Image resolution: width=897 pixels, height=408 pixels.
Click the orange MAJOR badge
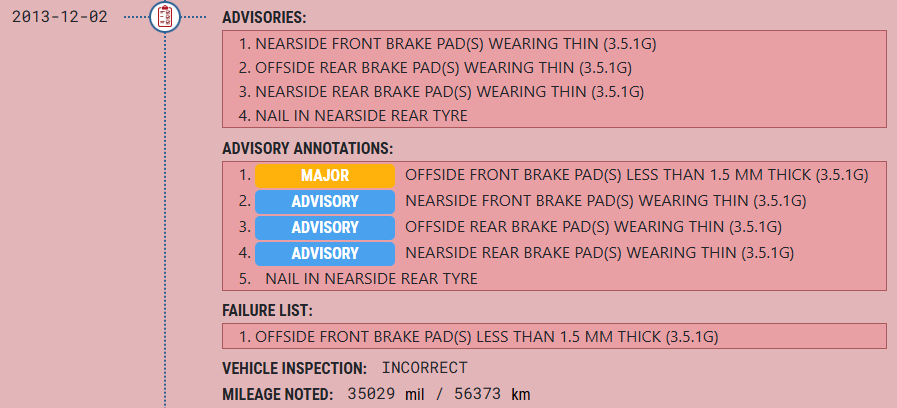(325, 175)
